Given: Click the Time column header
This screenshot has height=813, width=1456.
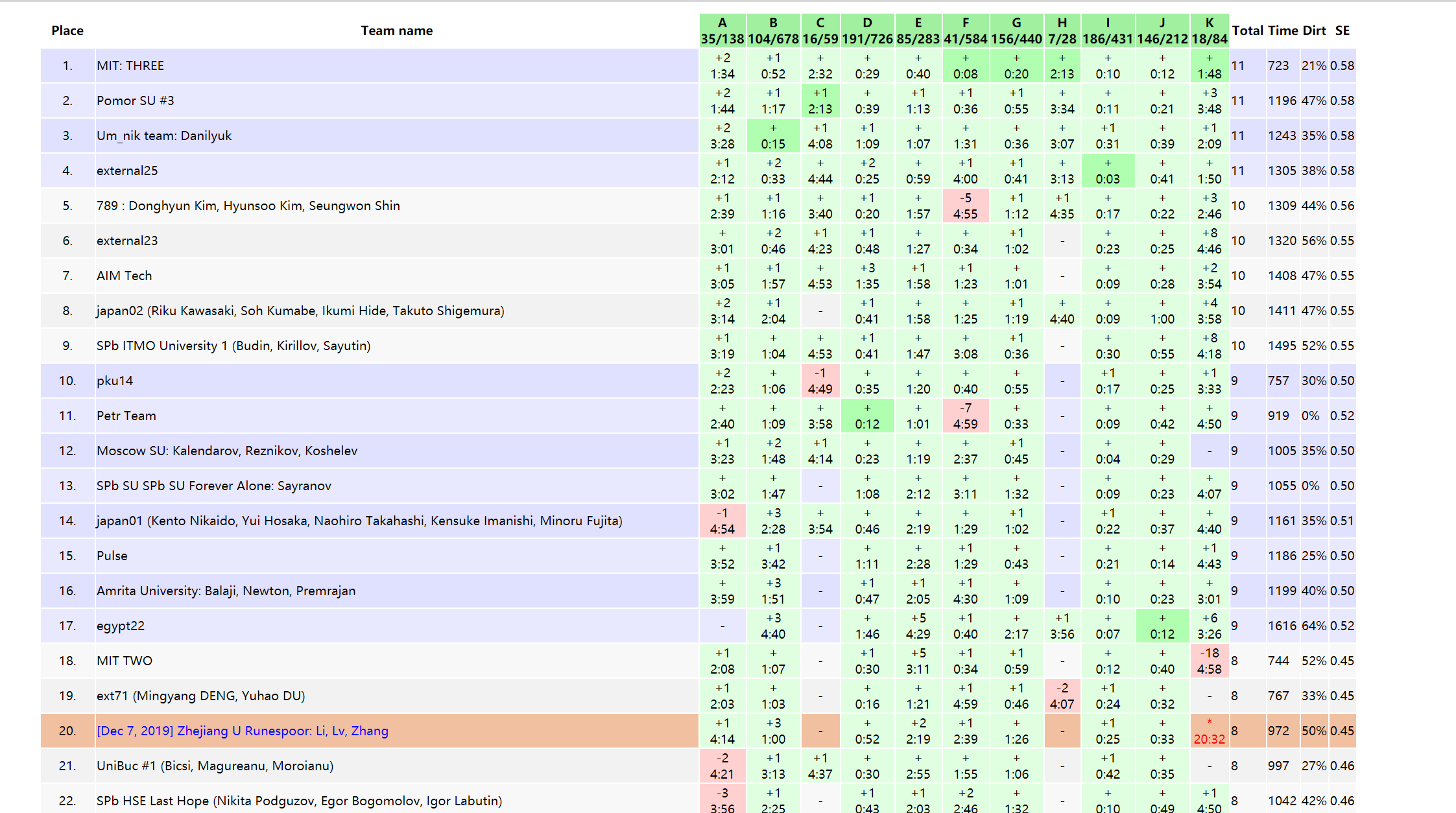Looking at the screenshot, I should 1283,30.
